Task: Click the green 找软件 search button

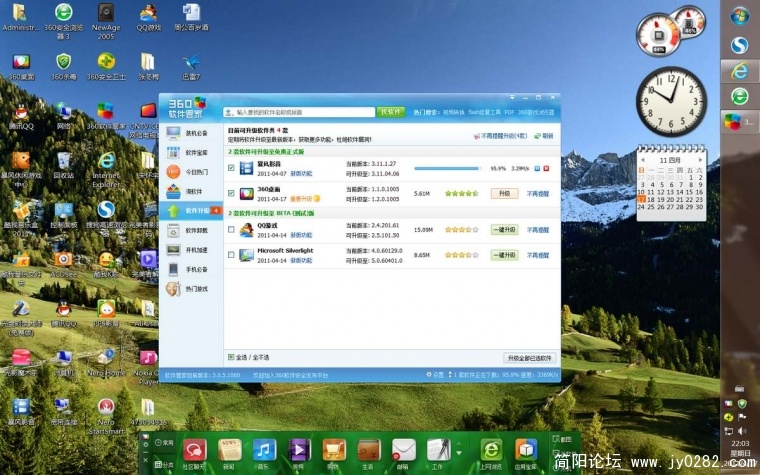Action: point(391,112)
